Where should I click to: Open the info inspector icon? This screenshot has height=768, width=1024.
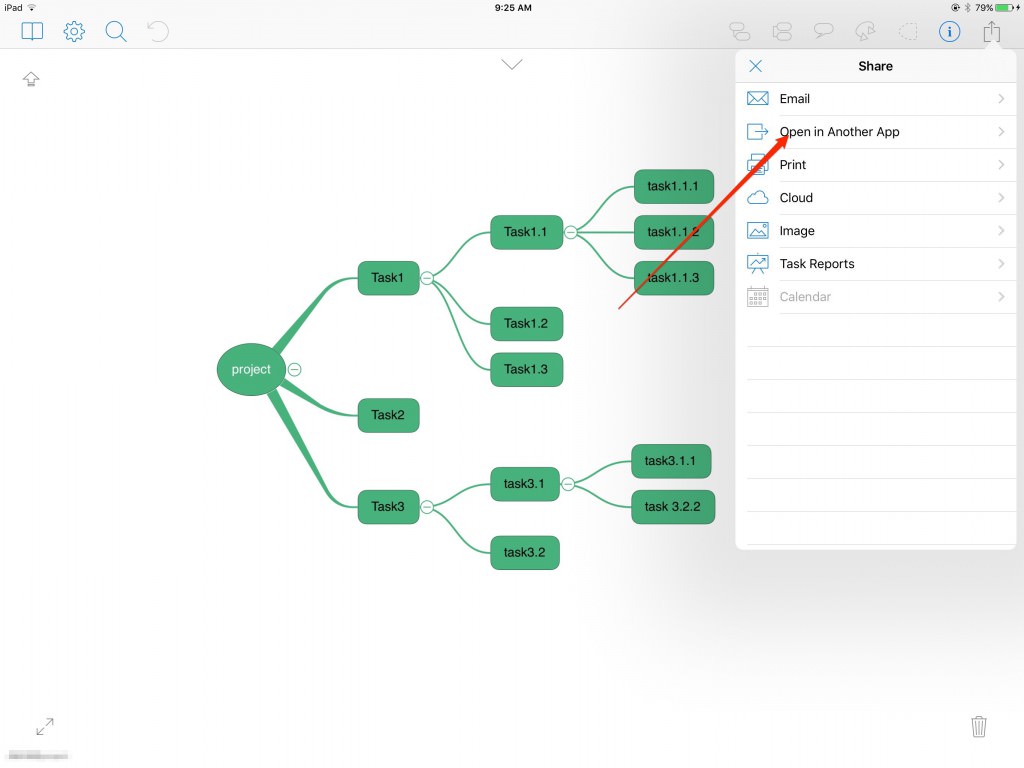[x=949, y=32]
